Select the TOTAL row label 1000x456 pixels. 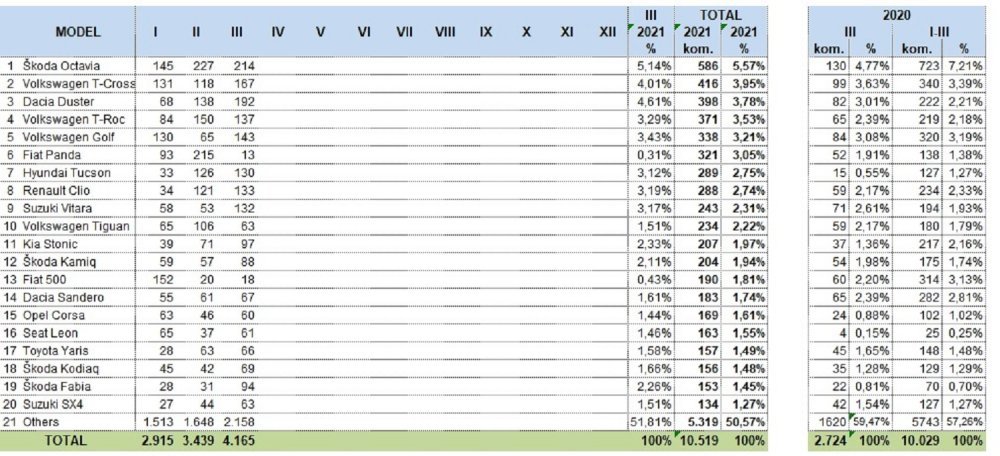click(67, 440)
